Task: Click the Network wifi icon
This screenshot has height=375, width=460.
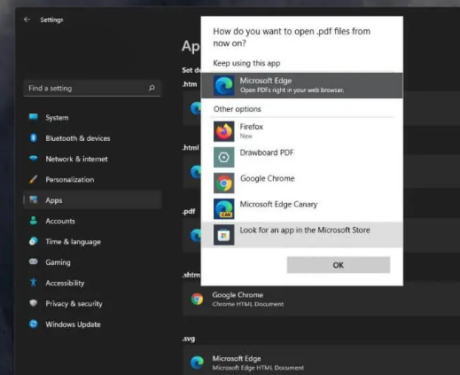Action: 33,158
